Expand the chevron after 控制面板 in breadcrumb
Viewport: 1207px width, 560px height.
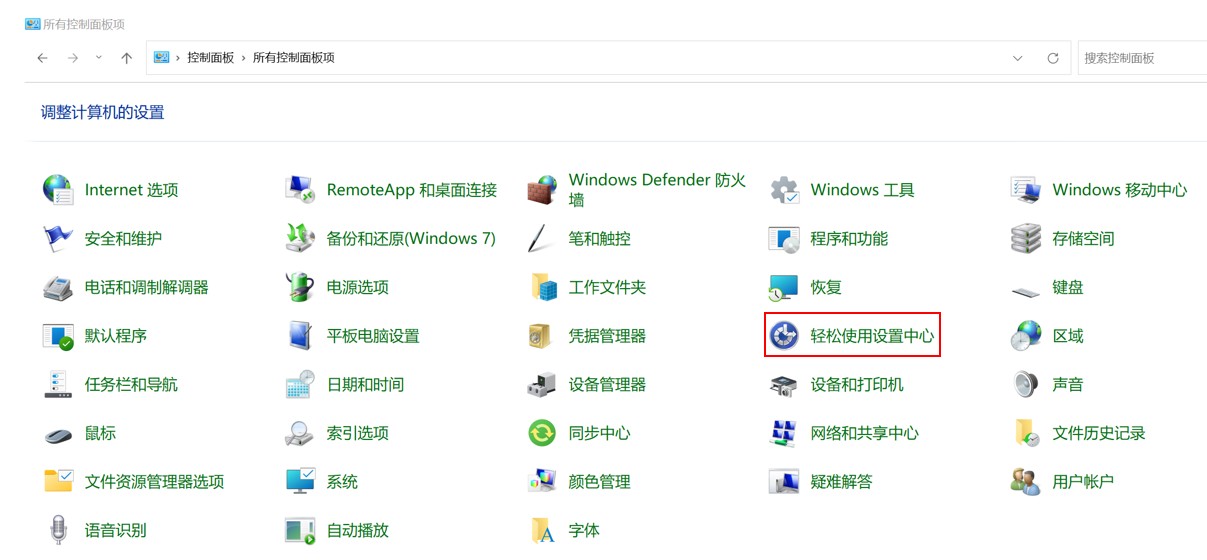(x=243, y=58)
